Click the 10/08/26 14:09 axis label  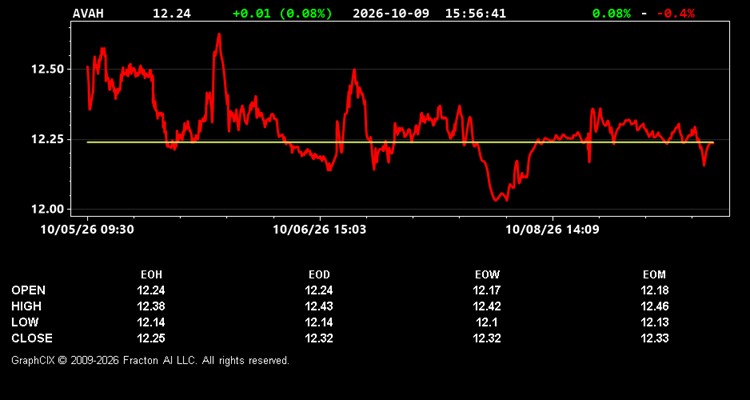pos(552,229)
